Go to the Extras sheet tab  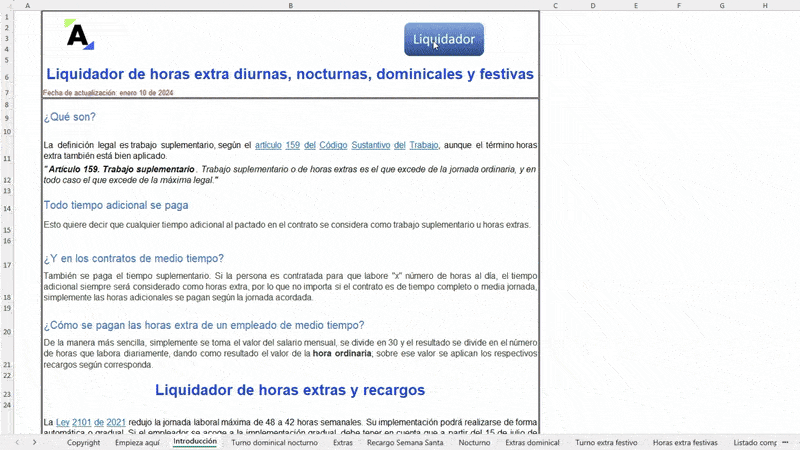tap(343, 442)
